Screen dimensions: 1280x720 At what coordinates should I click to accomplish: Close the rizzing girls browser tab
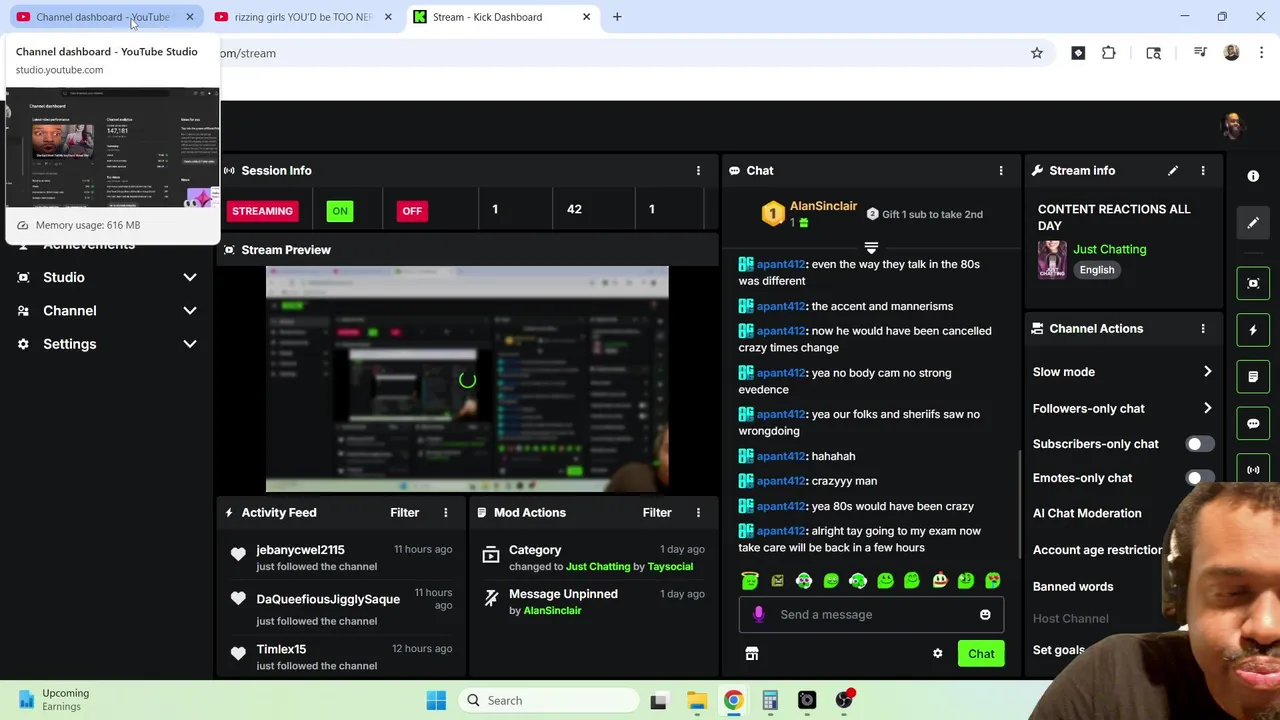[x=388, y=17]
